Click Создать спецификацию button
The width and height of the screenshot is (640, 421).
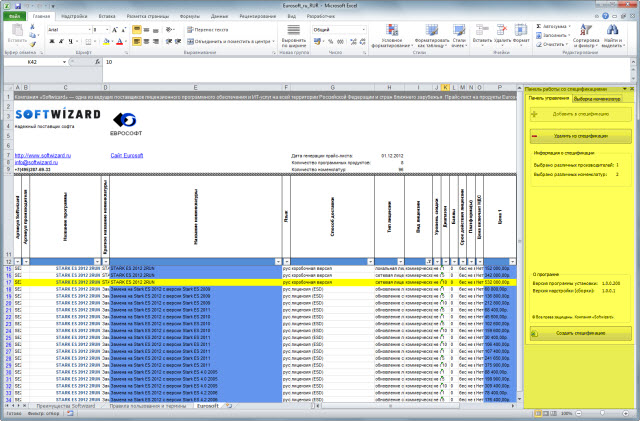point(580,333)
